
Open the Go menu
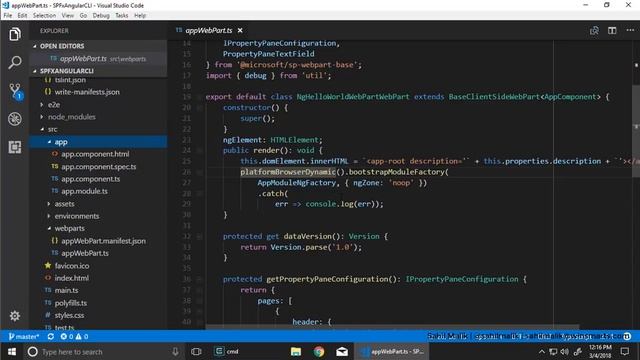[83, 16]
